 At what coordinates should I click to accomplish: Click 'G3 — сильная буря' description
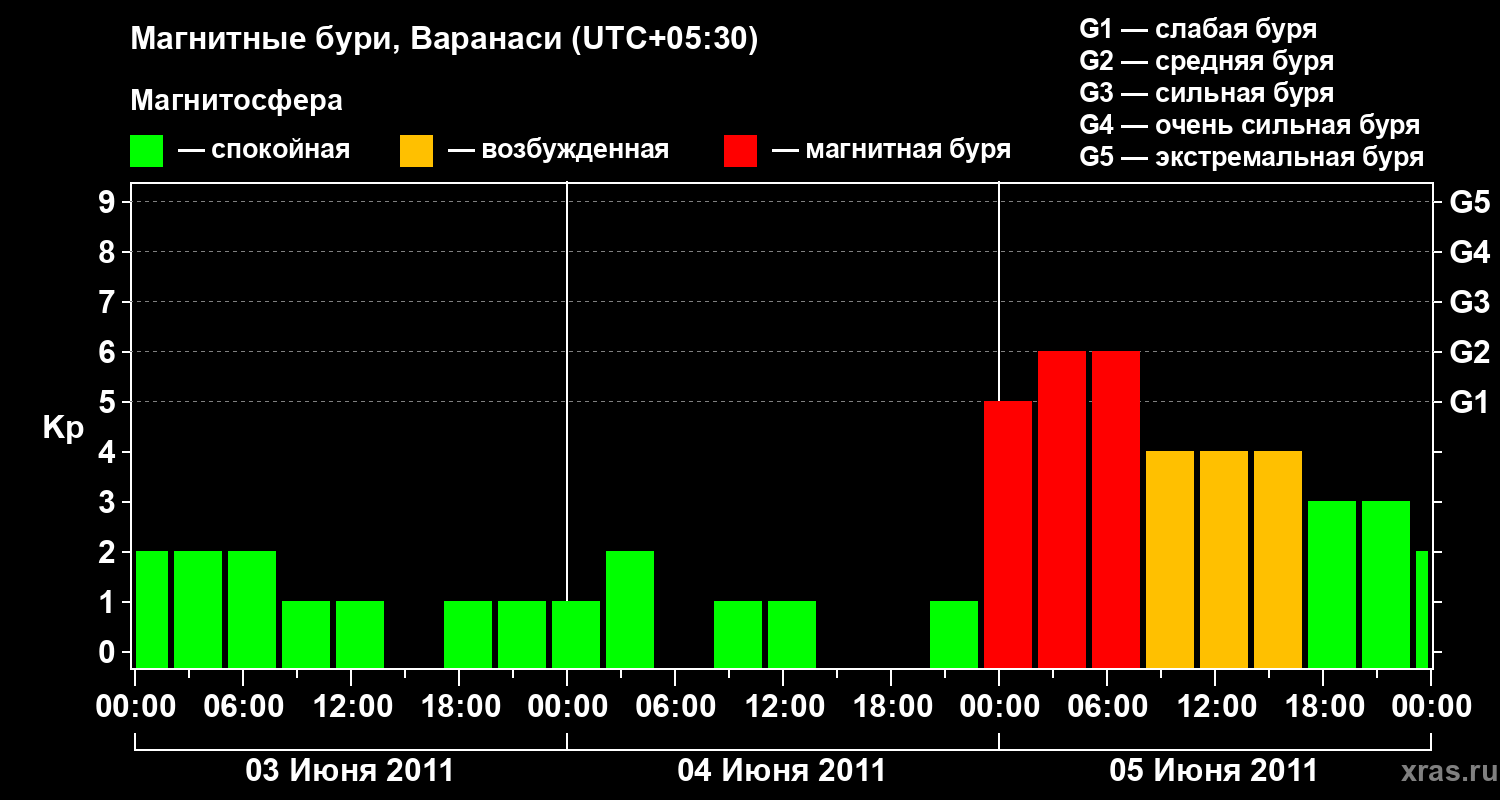click(x=1207, y=93)
